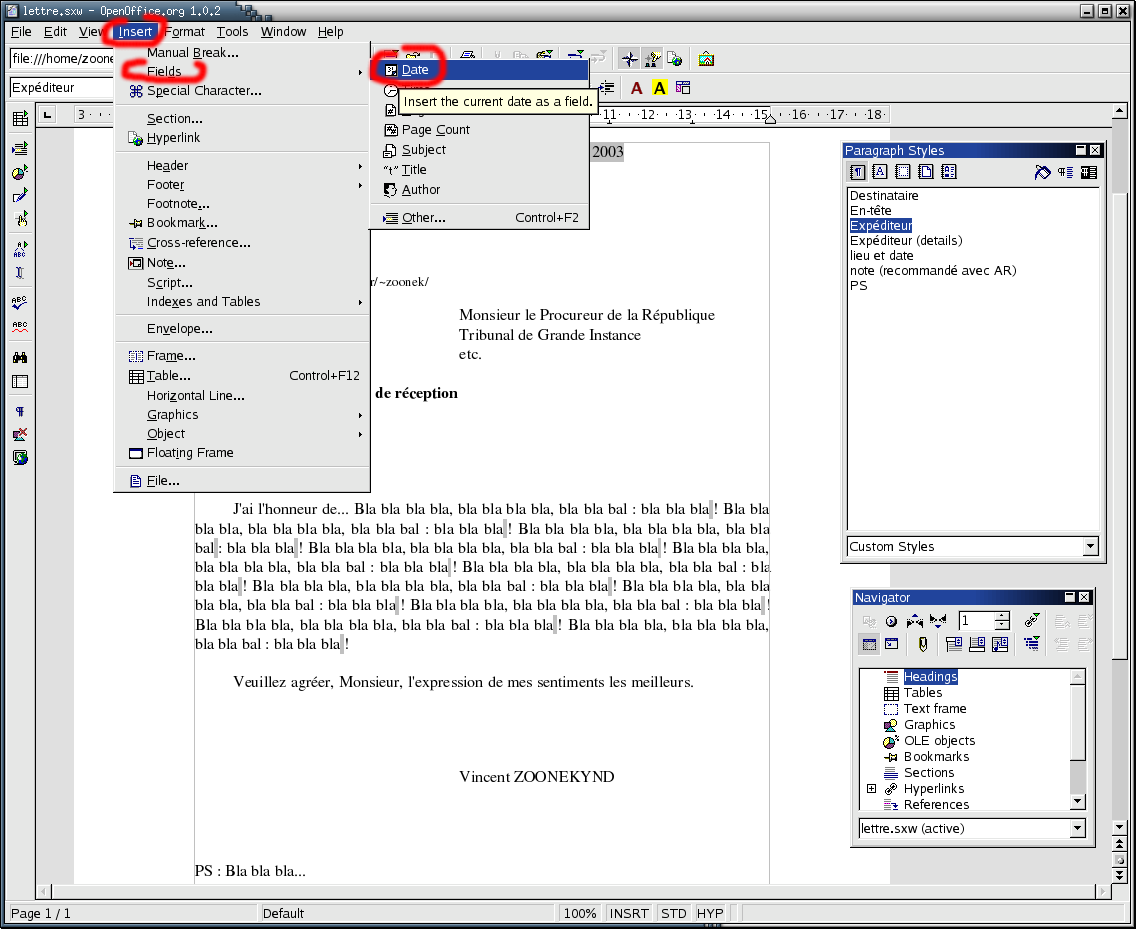Switch to Frame Styles in Stylist
This screenshot has width=1136, height=929.
tap(903, 172)
